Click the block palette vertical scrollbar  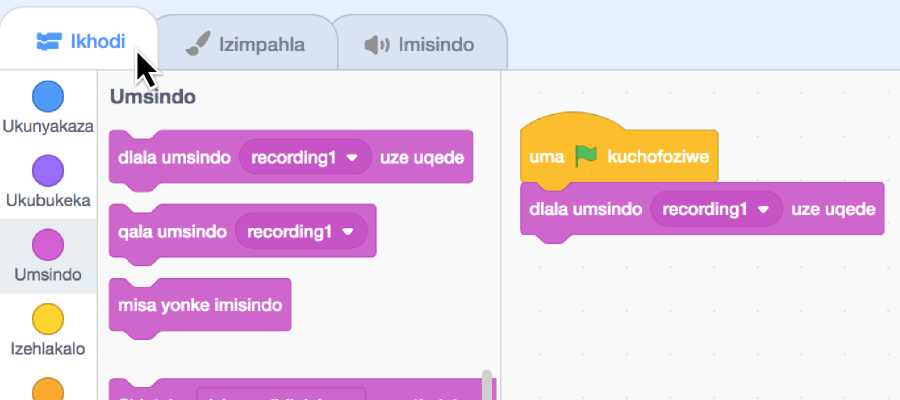487,385
